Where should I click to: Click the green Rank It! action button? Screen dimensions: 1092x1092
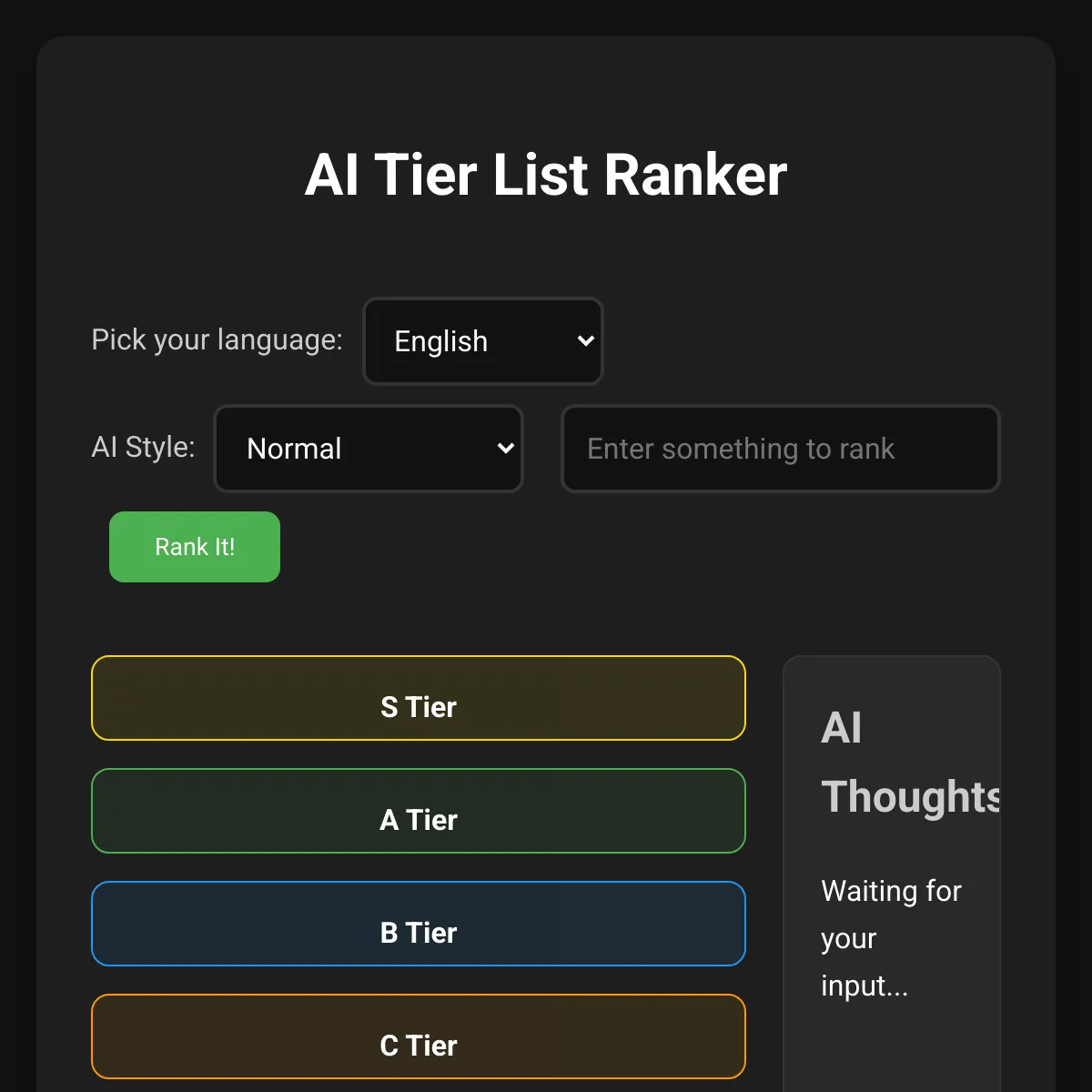click(x=194, y=547)
